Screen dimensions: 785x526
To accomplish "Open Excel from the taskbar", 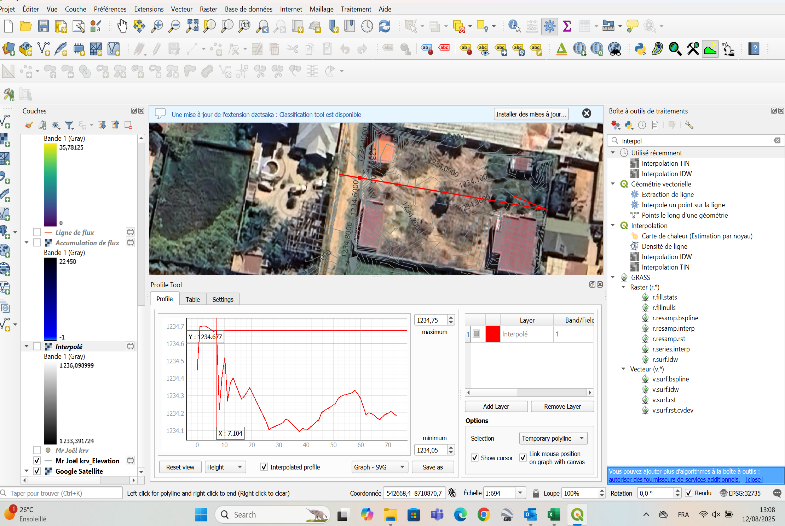I will tap(554, 514).
